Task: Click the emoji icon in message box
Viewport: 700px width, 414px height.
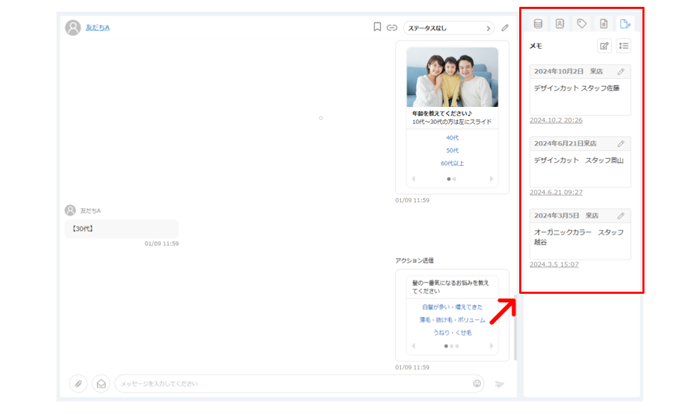Action: tap(477, 384)
